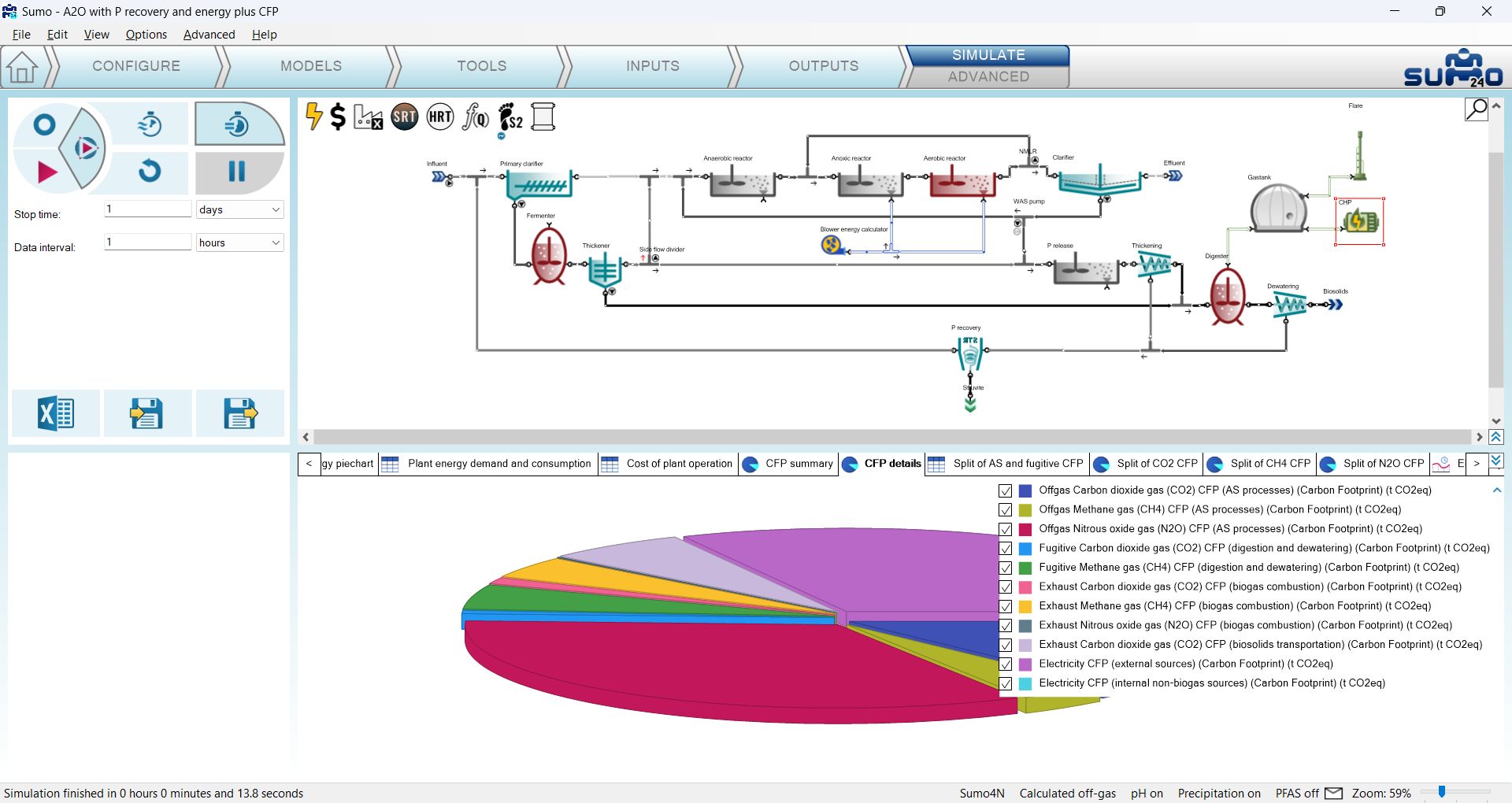The height and width of the screenshot is (803, 1512).
Task: Click the Electricity CFP external sources purple swatch
Action: [x=1025, y=664]
